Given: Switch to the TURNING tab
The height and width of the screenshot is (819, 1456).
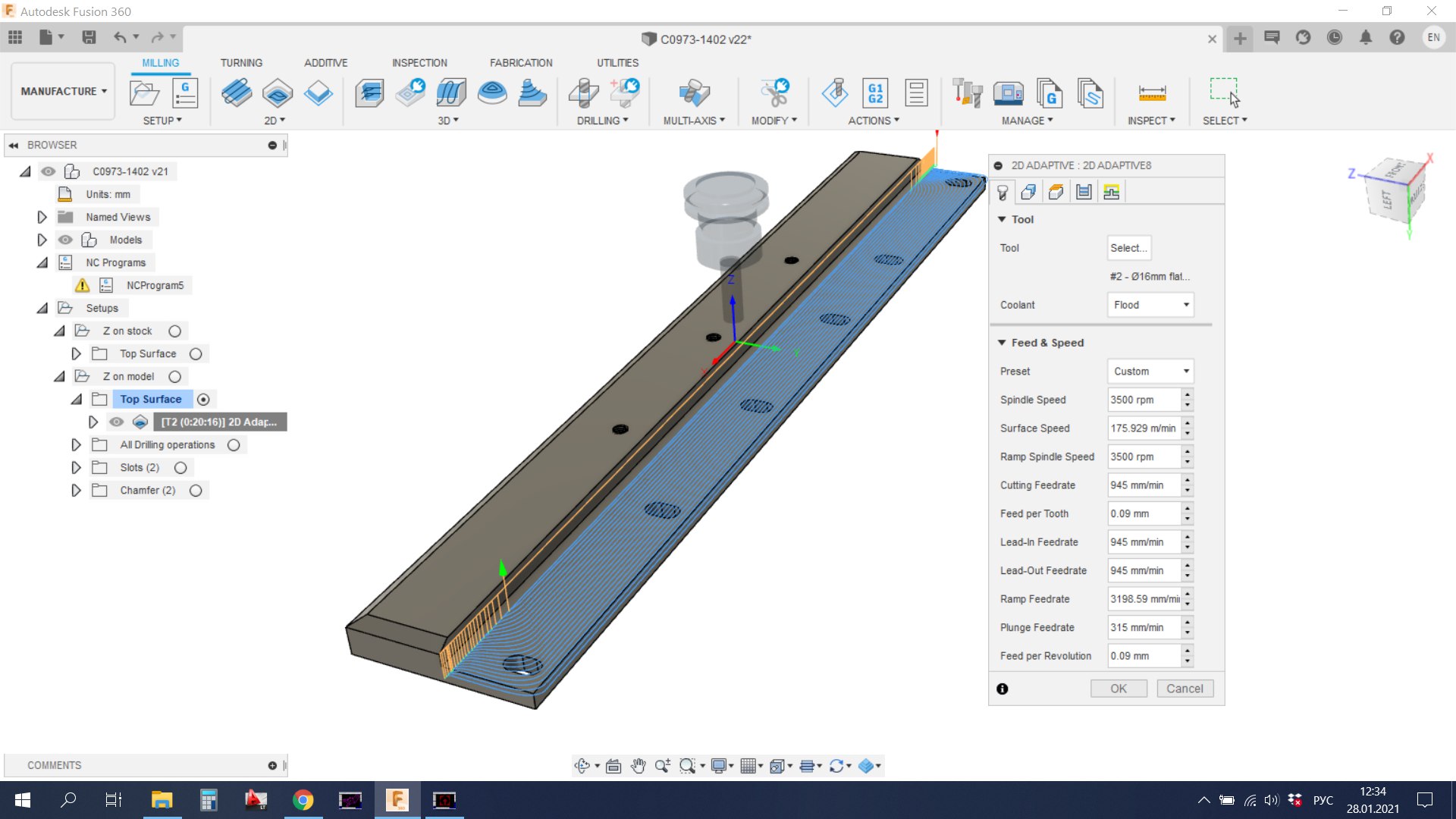Looking at the screenshot, I should (x=241, y=63).
